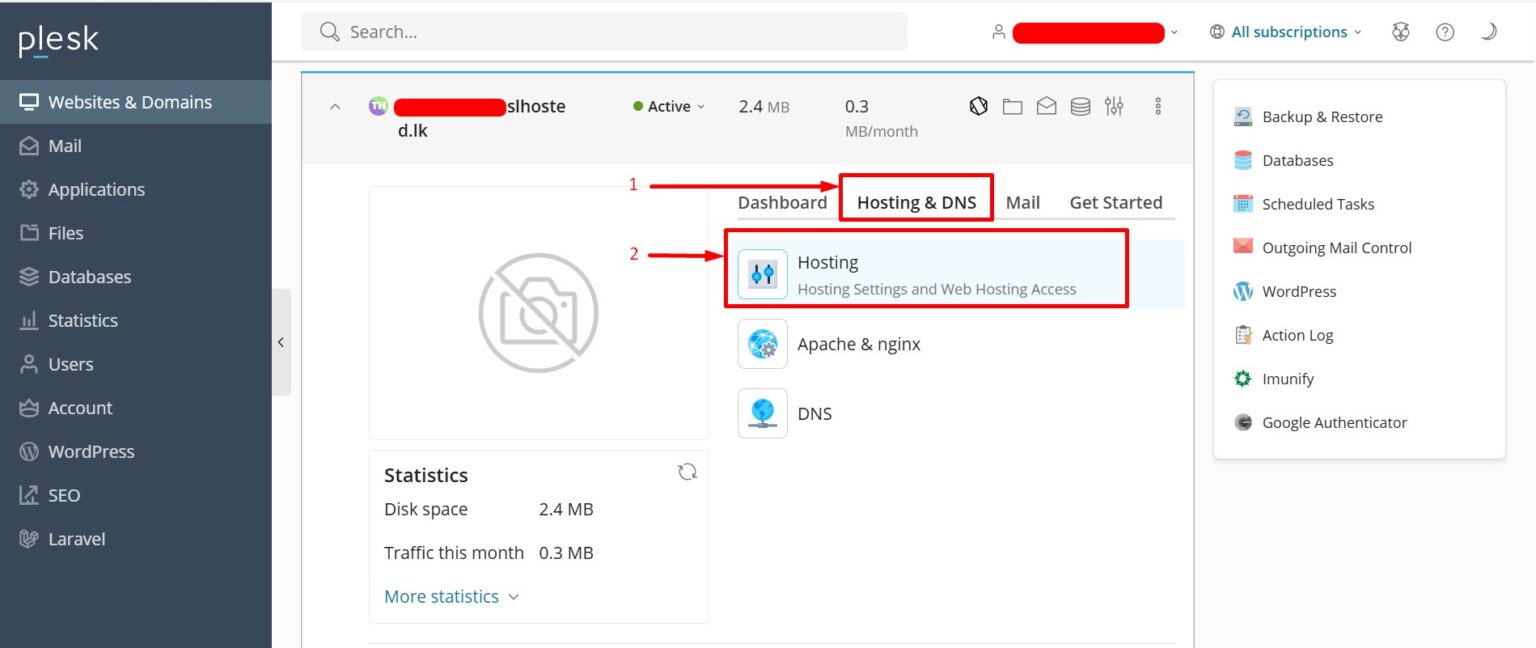Screen dimensions: 1536x648
Task: Open the three-dot domain actions menu
Action: (x=1158, y=106)
